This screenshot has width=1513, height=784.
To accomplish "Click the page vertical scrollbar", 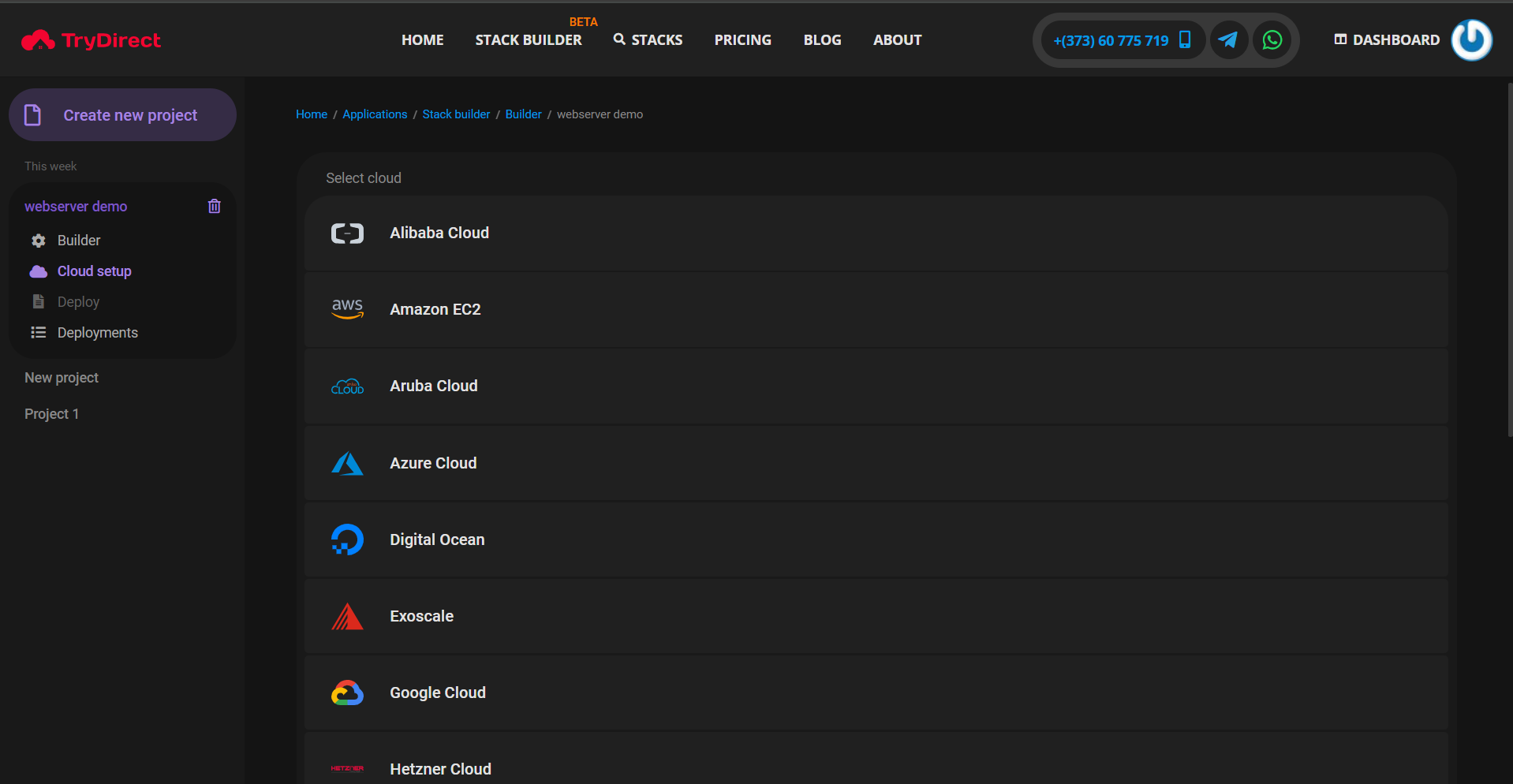I will click(1509, 260).
